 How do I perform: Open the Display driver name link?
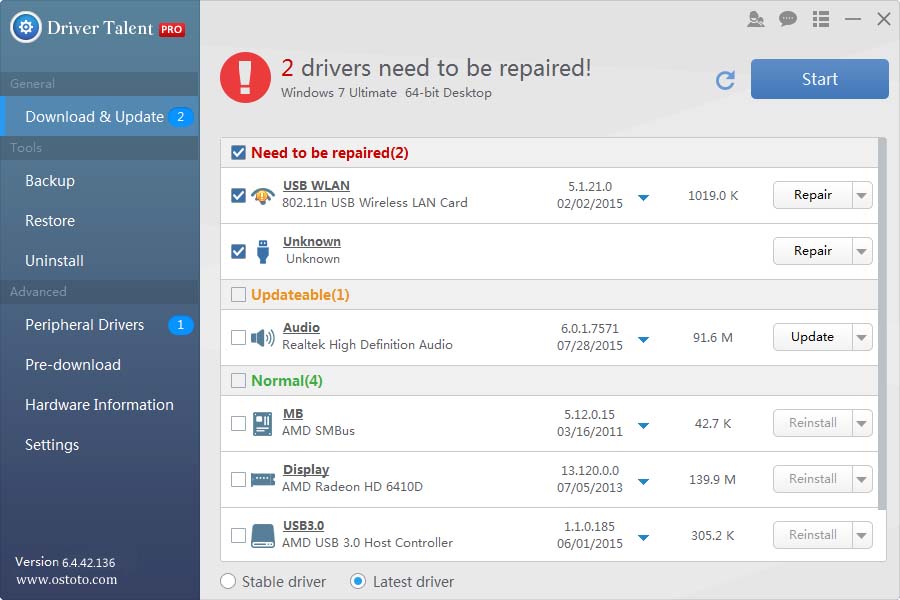tap(306, 470)
